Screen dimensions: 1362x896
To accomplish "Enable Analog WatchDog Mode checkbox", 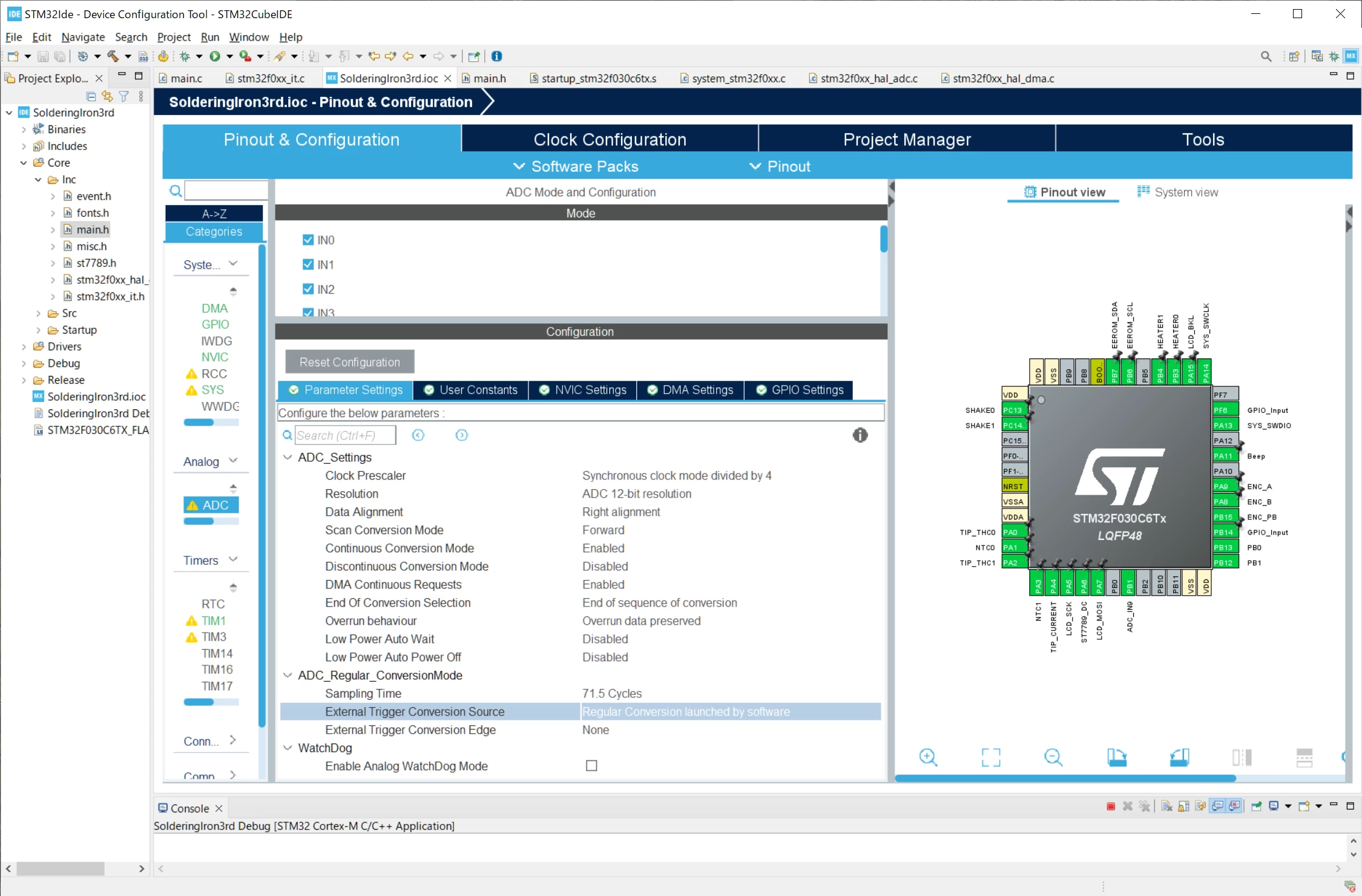I will (591, 766).
